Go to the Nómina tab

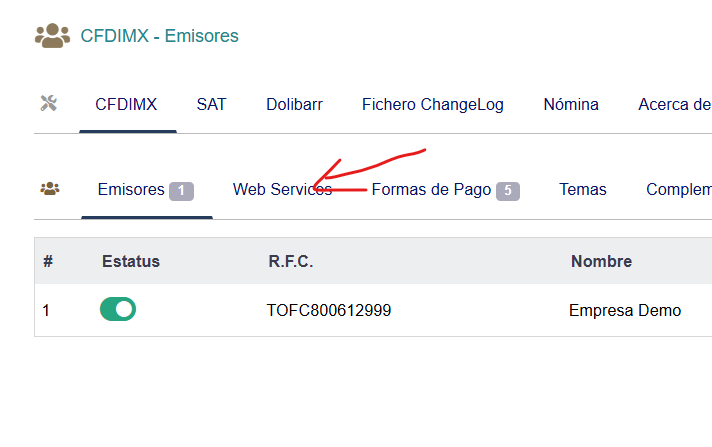click(x=571, y=104)
